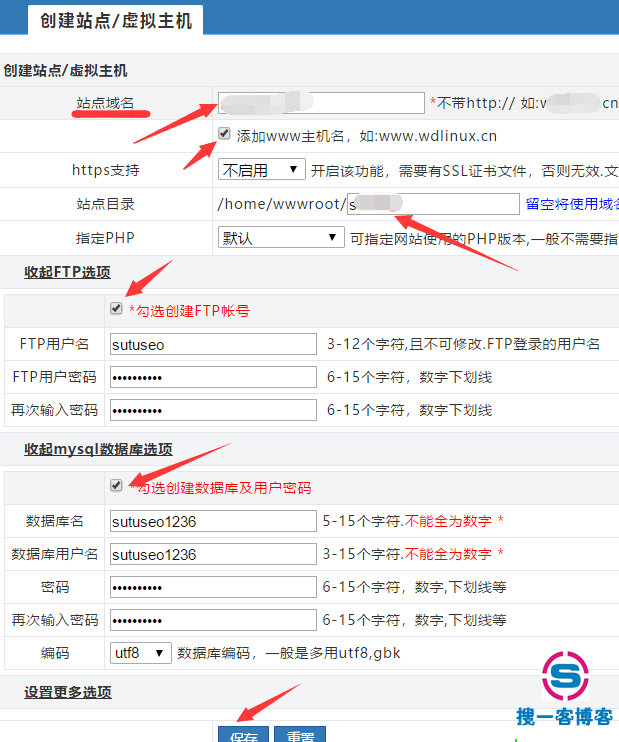Collapse the 收起FTP选项 section
Viewport: 619px width, 742px height.
tap(67, 273)
